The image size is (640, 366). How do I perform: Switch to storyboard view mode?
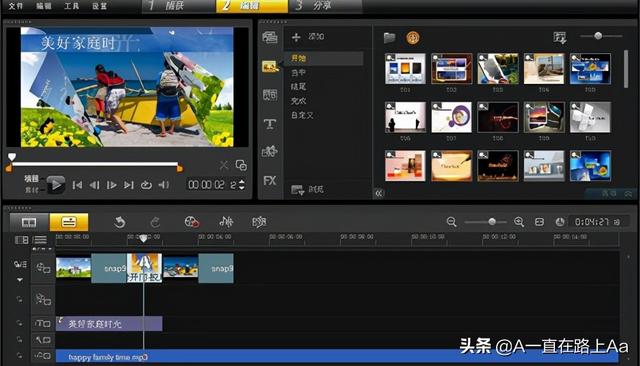coord(29,222)
